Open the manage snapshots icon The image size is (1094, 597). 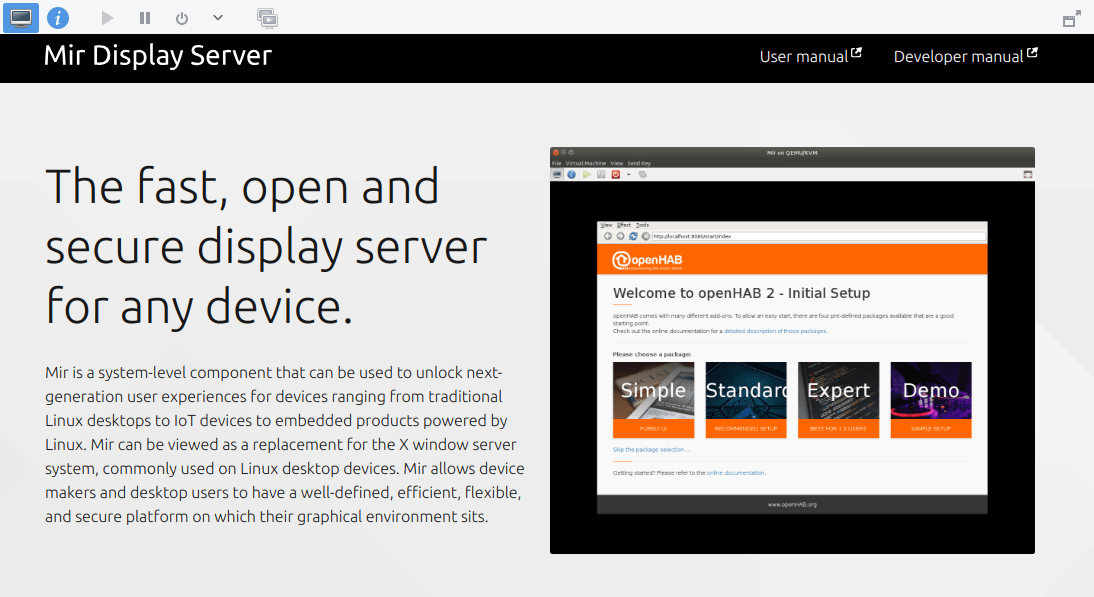267,18
